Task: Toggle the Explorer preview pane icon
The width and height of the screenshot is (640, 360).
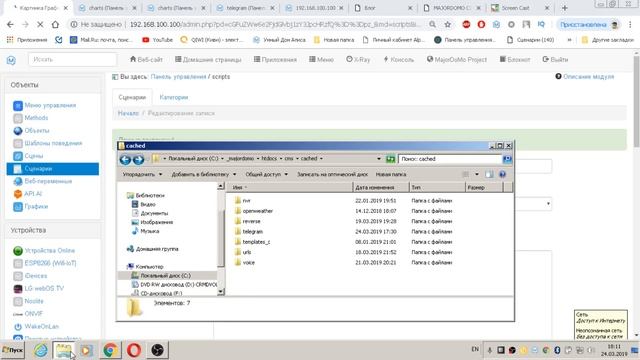Action: 489,174
